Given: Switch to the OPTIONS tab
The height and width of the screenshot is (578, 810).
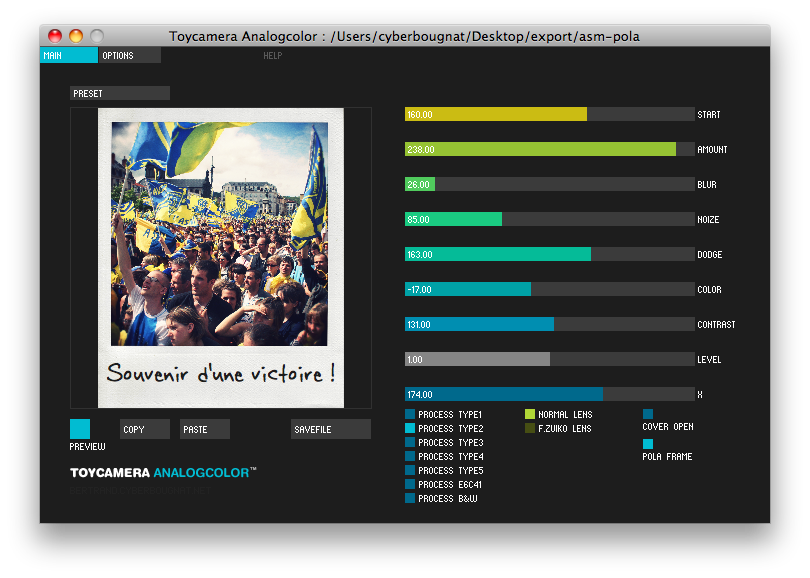Looking at the screenshot, I should pos(130,56).
